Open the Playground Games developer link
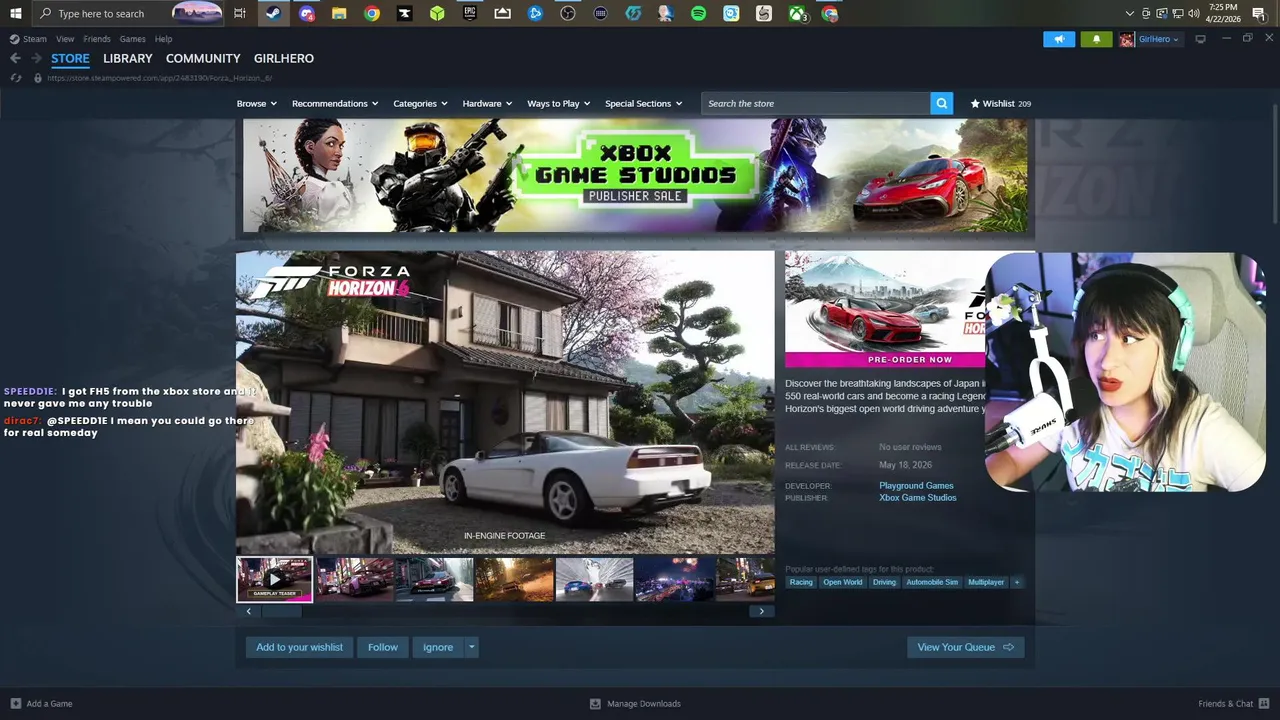The width and height of the screenshot is (1280, 720). [916, 485]
